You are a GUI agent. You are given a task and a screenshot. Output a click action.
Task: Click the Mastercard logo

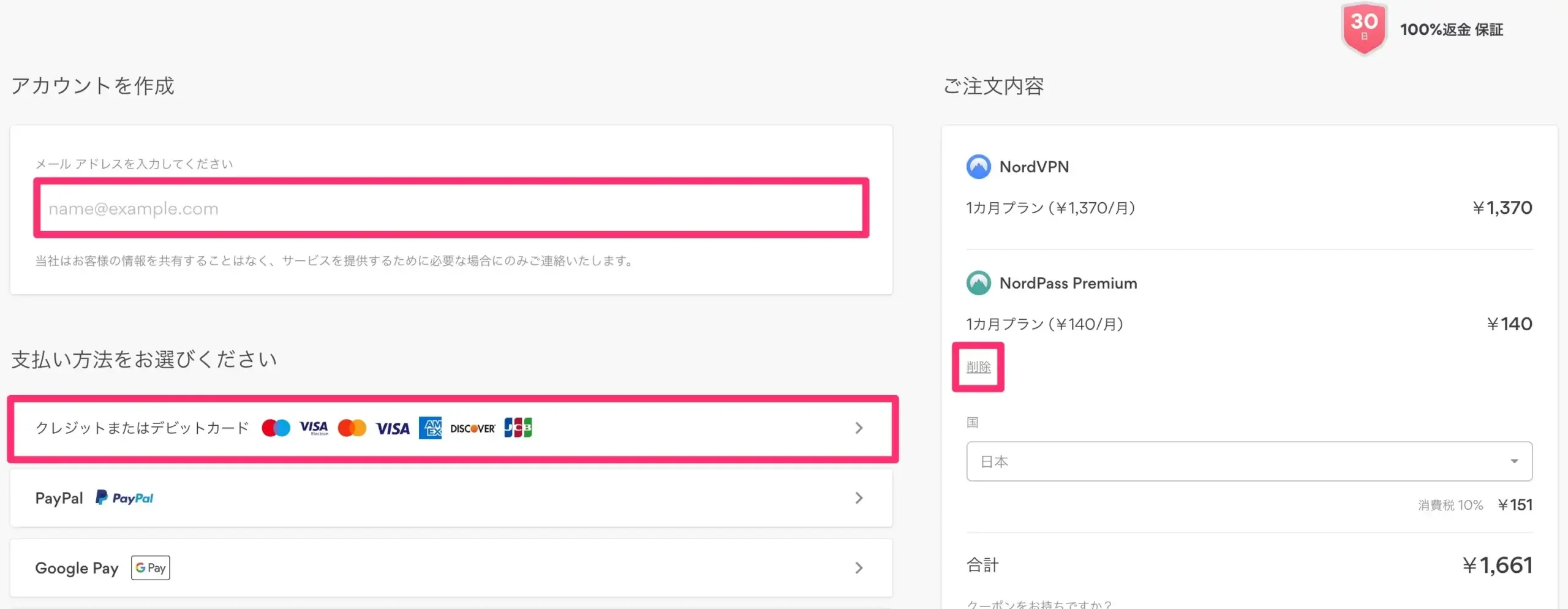[x=352, y=428]
